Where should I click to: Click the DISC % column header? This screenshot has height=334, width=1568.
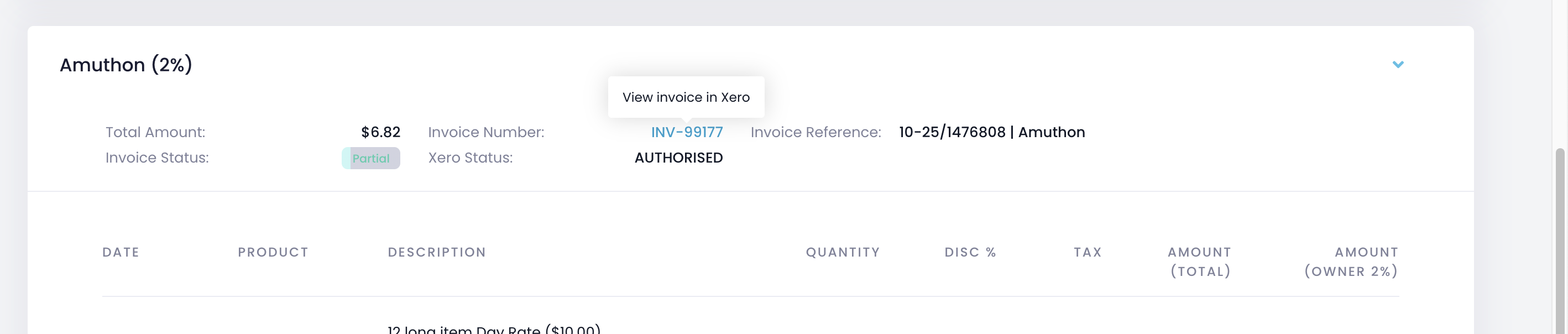[970, 252]
